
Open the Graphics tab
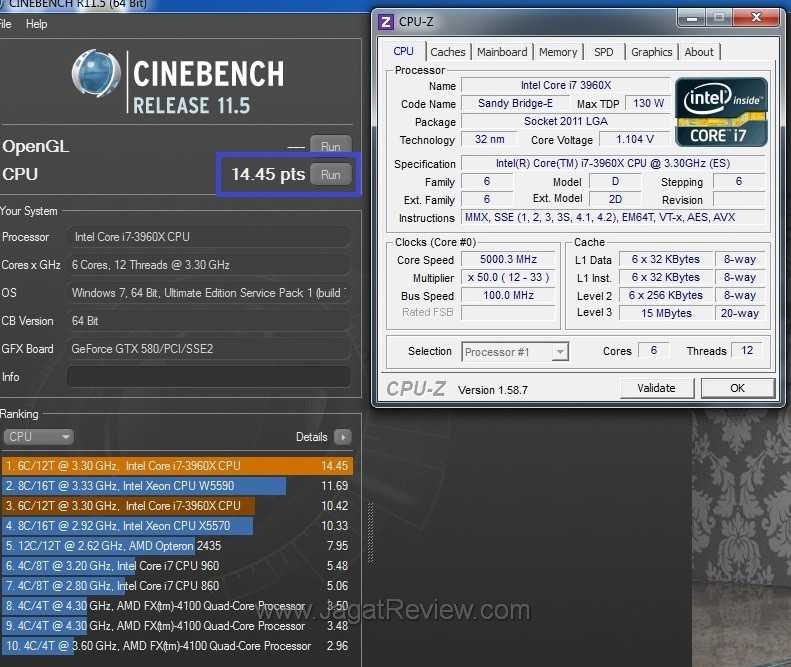(651, 52)
